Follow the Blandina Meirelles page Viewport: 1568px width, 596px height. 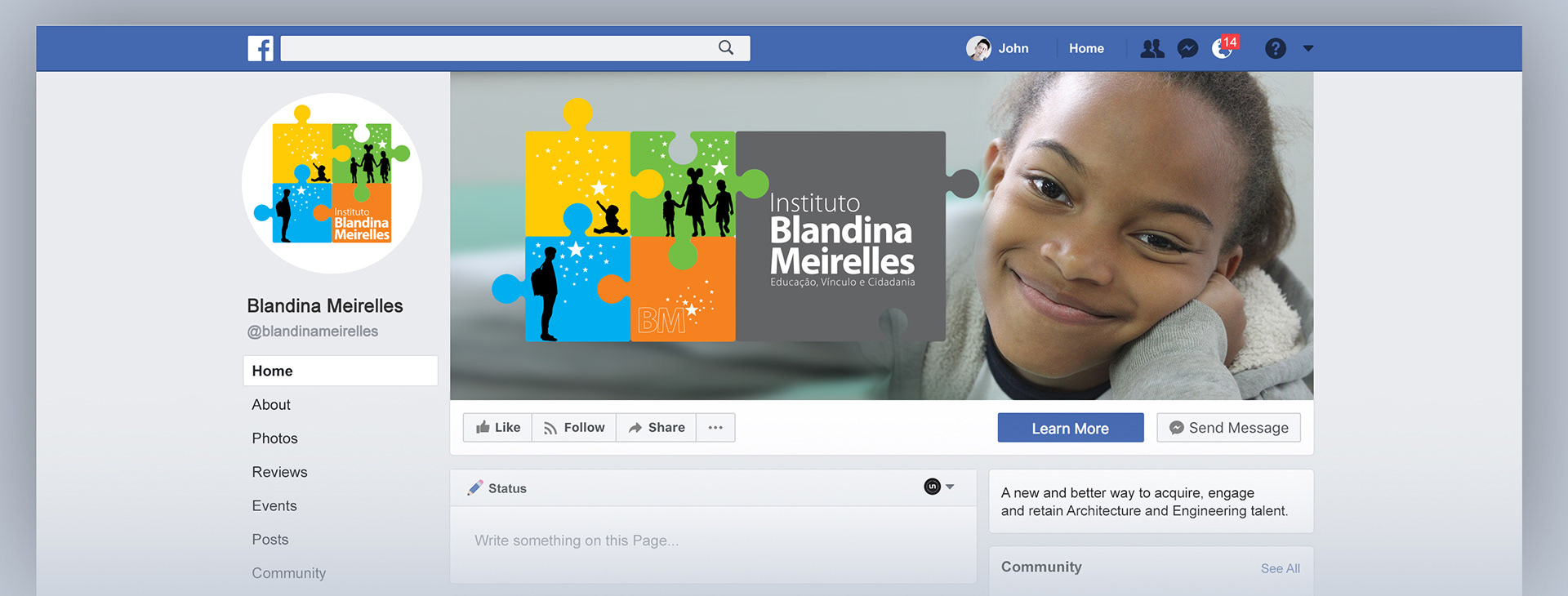click(574, 428)
